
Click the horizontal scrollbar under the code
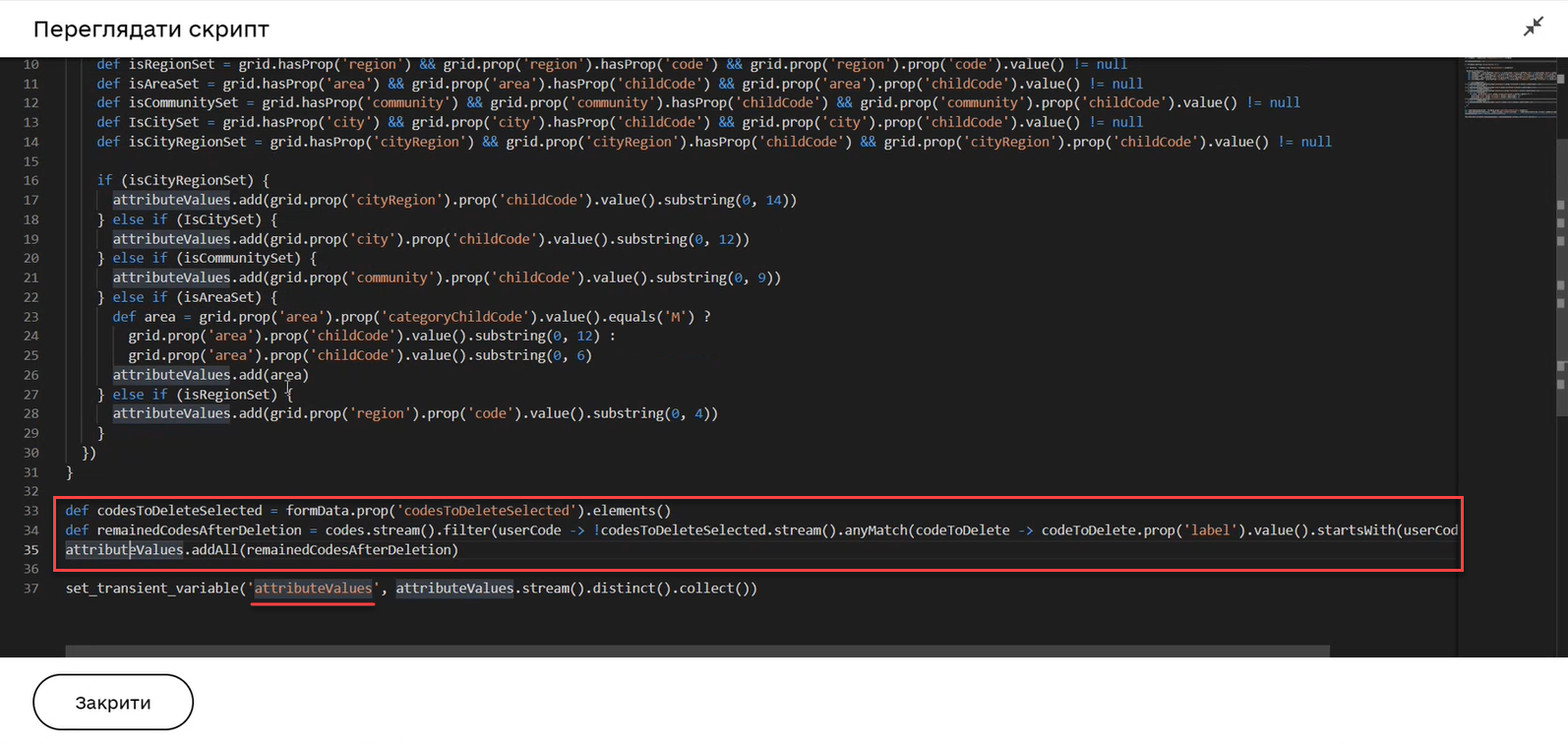click(x=697, y=651)
